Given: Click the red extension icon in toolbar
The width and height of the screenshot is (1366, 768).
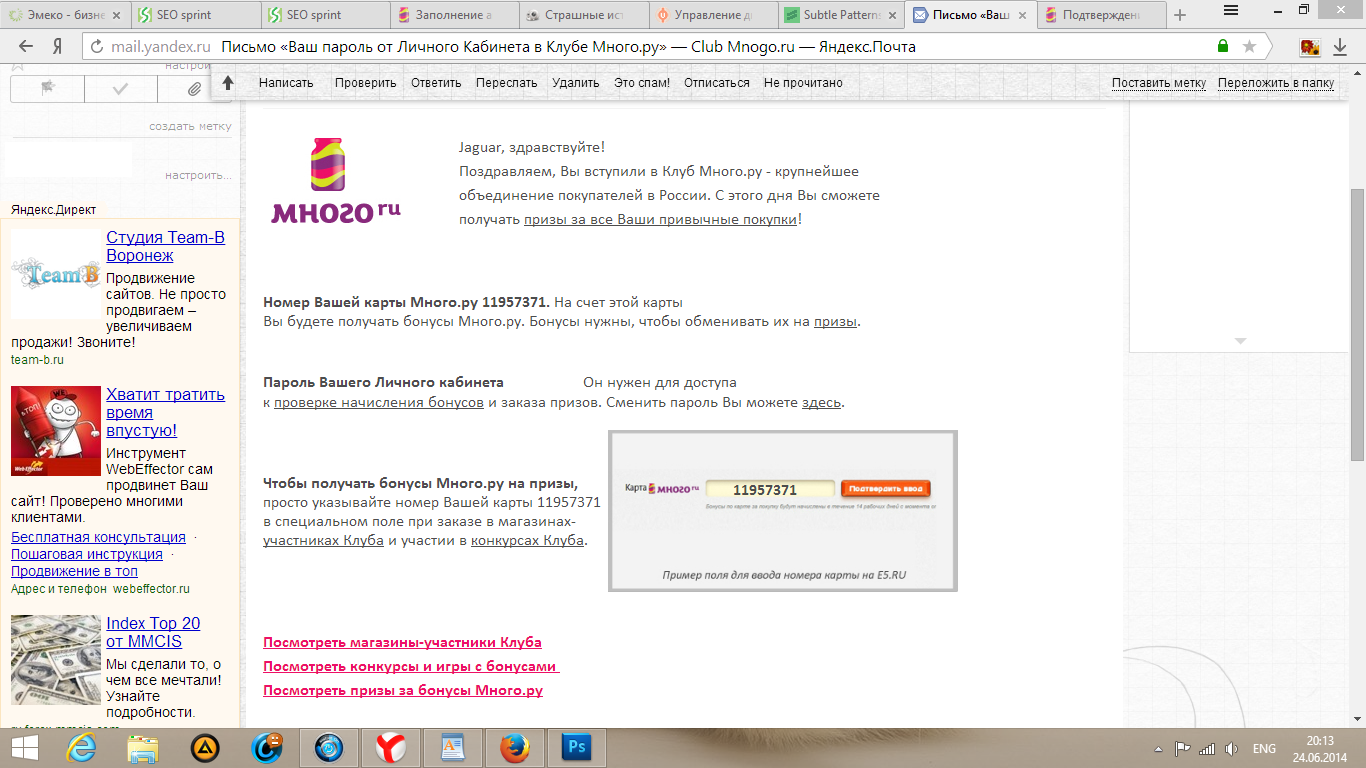Looking at the screenshot, I should coord(1310,47).
